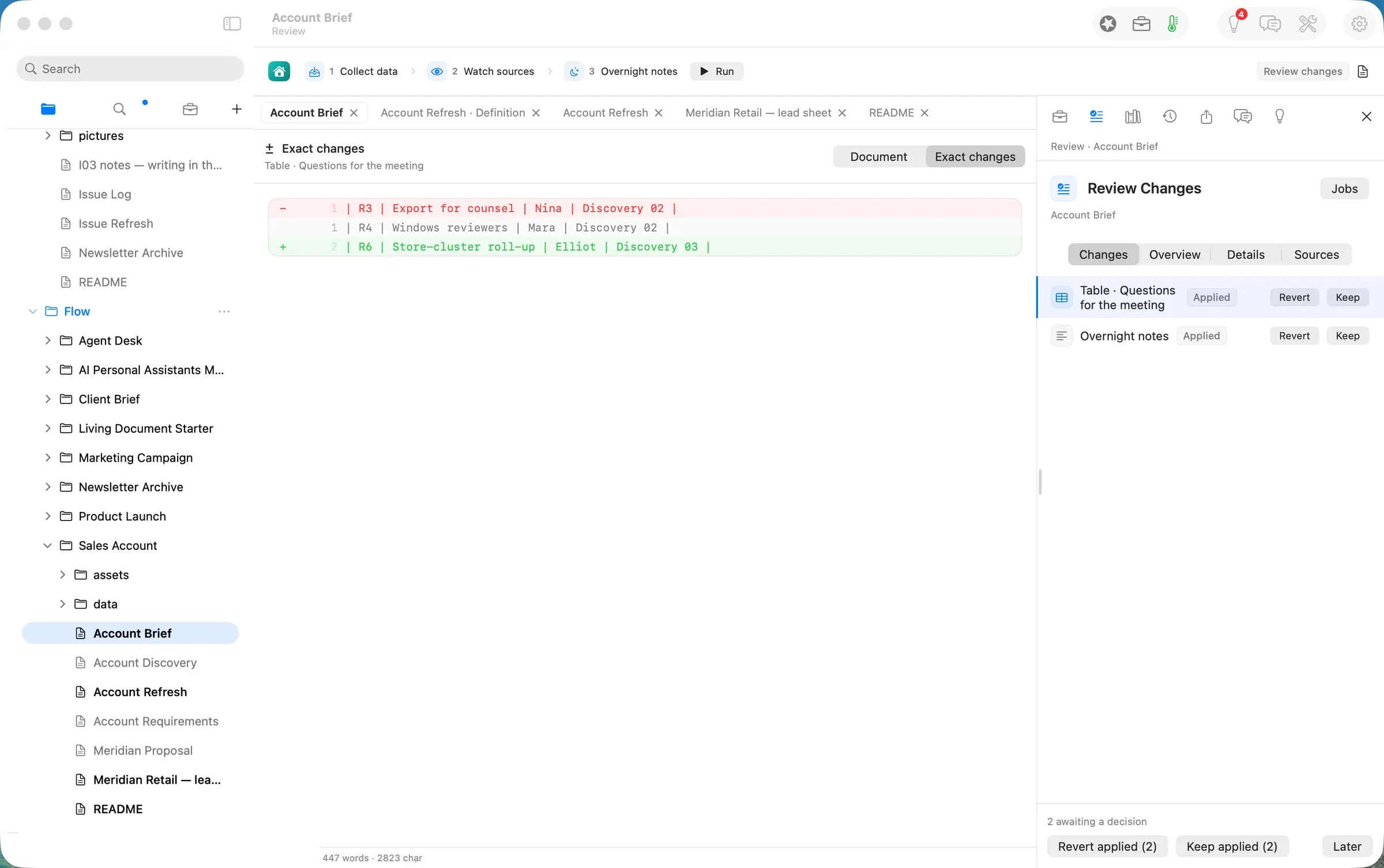The width and height of the screenshot is (1384, 868).
Task: Click the green thermometer icon
Action: pos(1172,24)
